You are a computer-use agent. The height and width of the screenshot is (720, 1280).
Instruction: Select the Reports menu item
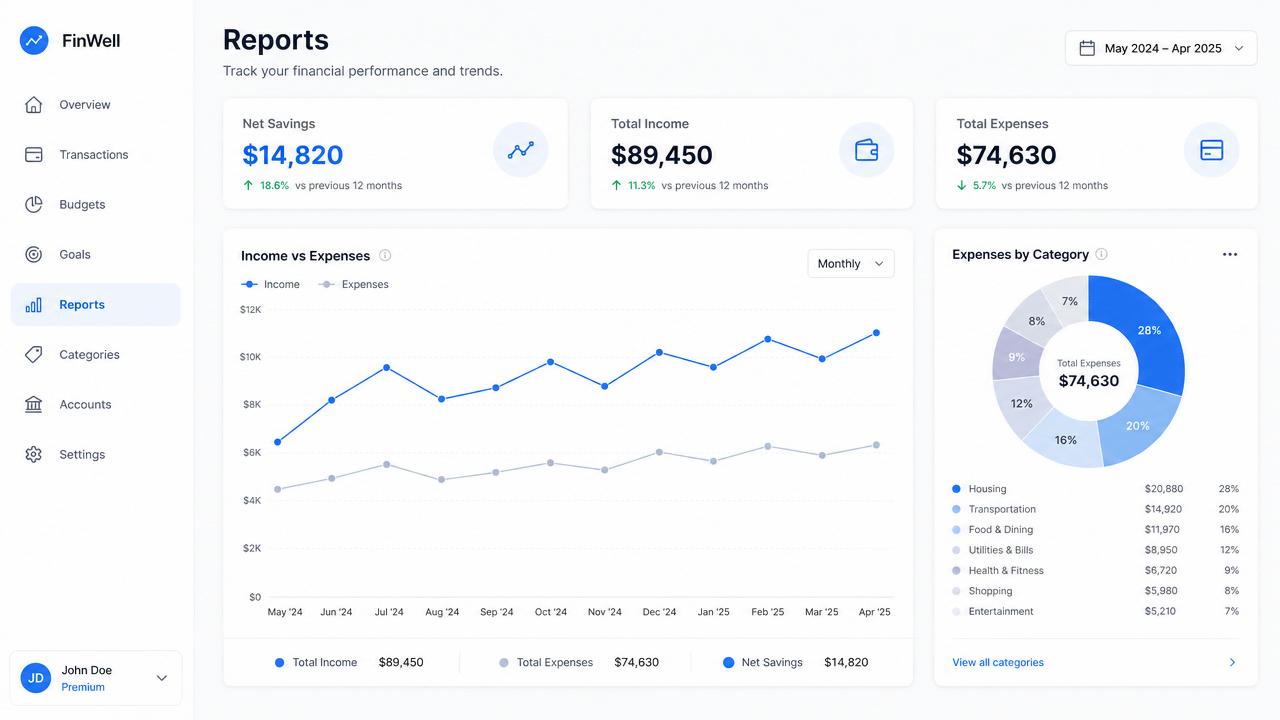click(x=96, y=305)
